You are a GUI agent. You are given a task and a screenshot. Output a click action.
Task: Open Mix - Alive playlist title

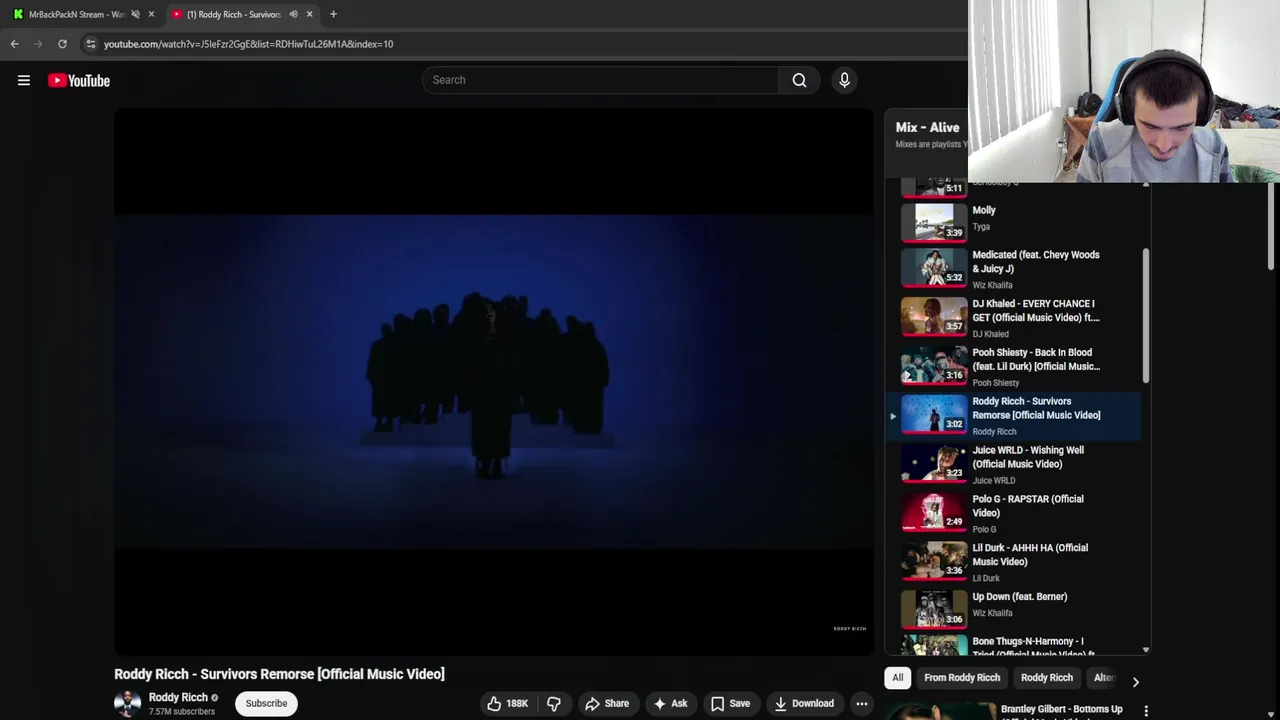[x=927, y=127]
